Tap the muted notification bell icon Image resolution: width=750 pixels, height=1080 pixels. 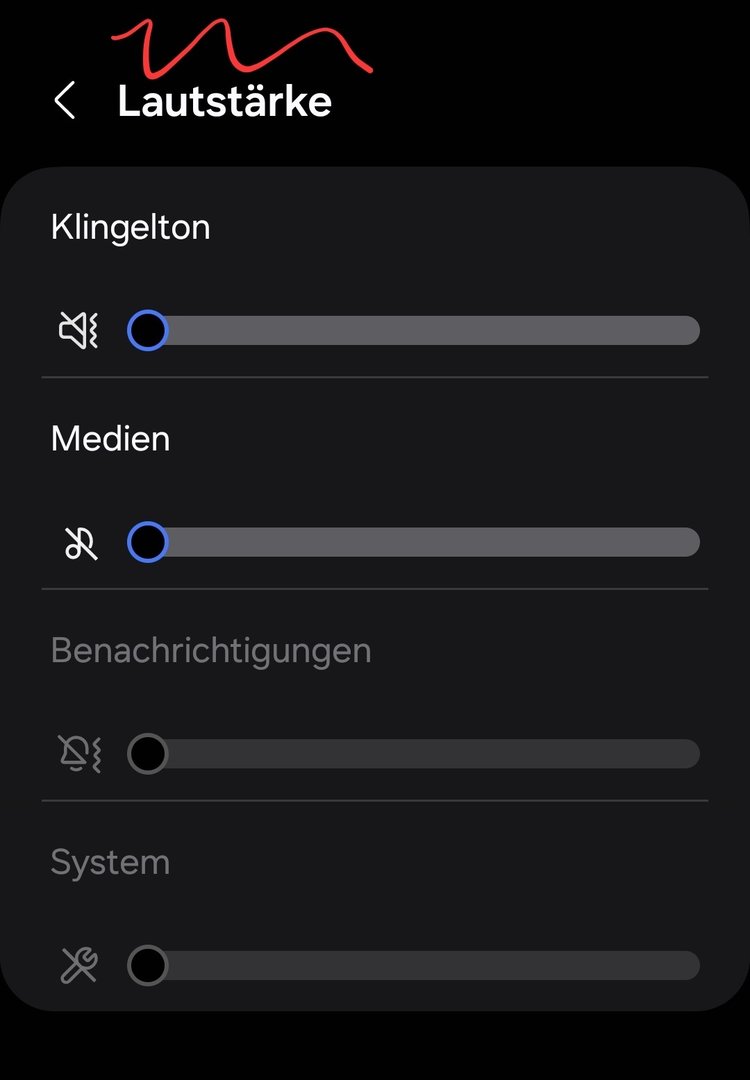point(79,754)
